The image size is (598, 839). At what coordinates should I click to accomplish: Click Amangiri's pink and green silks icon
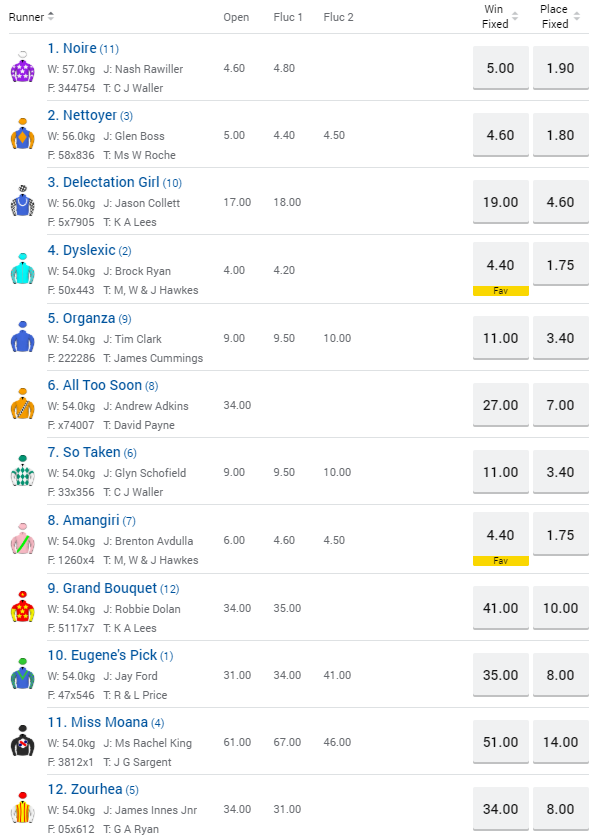[x=22, y=539]
